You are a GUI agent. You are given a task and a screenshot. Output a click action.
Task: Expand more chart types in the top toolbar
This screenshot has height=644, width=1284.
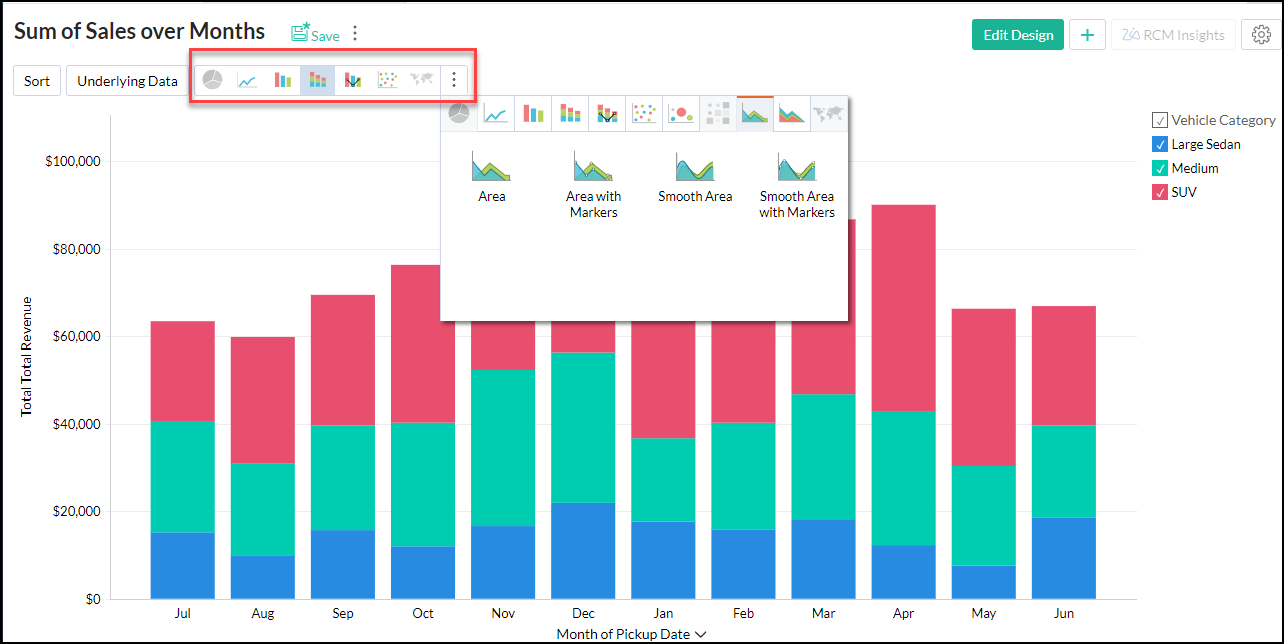click(454, 80)
